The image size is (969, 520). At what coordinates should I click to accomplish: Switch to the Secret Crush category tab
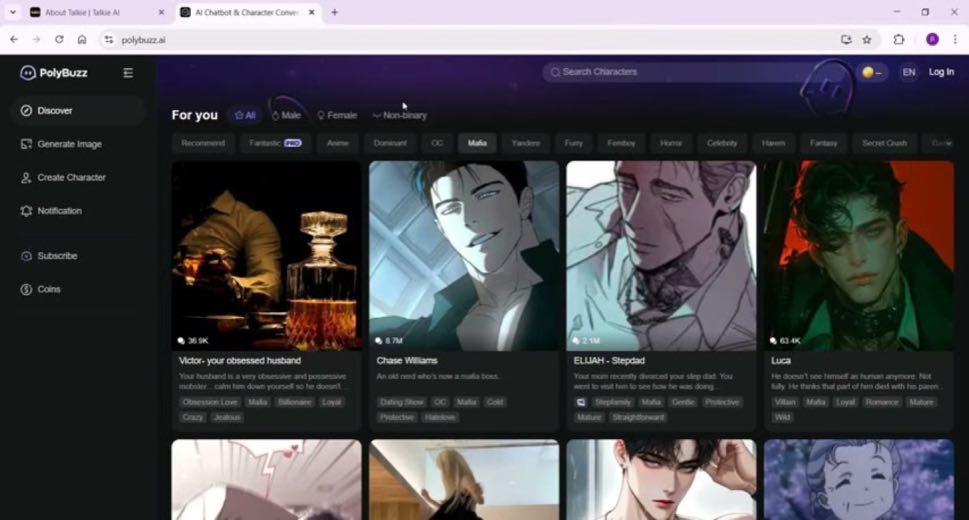[884, 143]
